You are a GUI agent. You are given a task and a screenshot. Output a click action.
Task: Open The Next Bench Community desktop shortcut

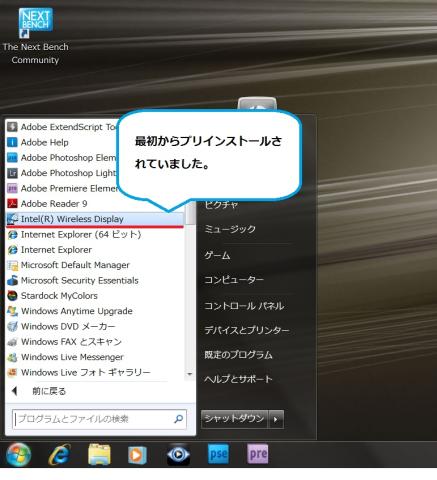coord(35,36)
